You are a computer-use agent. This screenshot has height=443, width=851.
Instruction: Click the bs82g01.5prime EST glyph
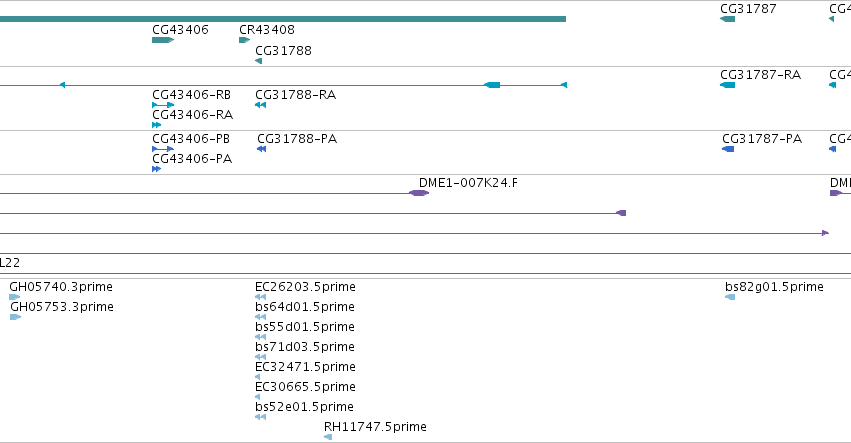(x=730, y=297)
